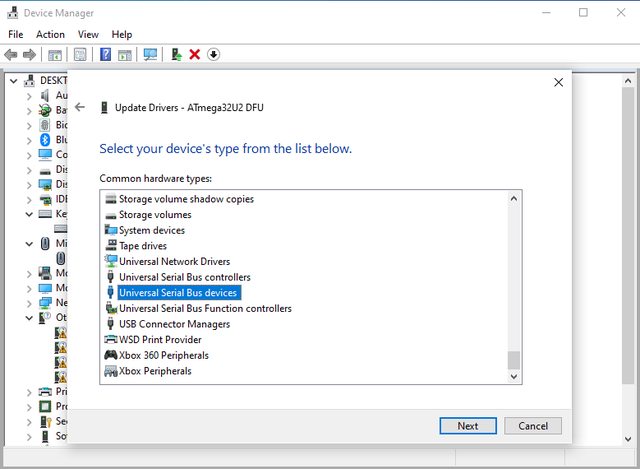Expand the Bluetooth node chevron

[x=29, y=140]
